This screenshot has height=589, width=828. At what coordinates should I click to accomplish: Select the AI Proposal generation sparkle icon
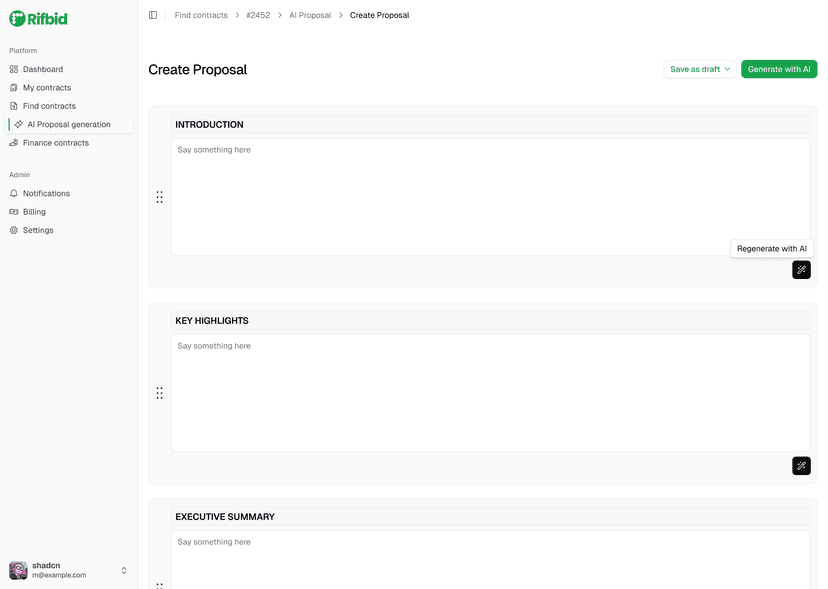click(x=17, y=124)
